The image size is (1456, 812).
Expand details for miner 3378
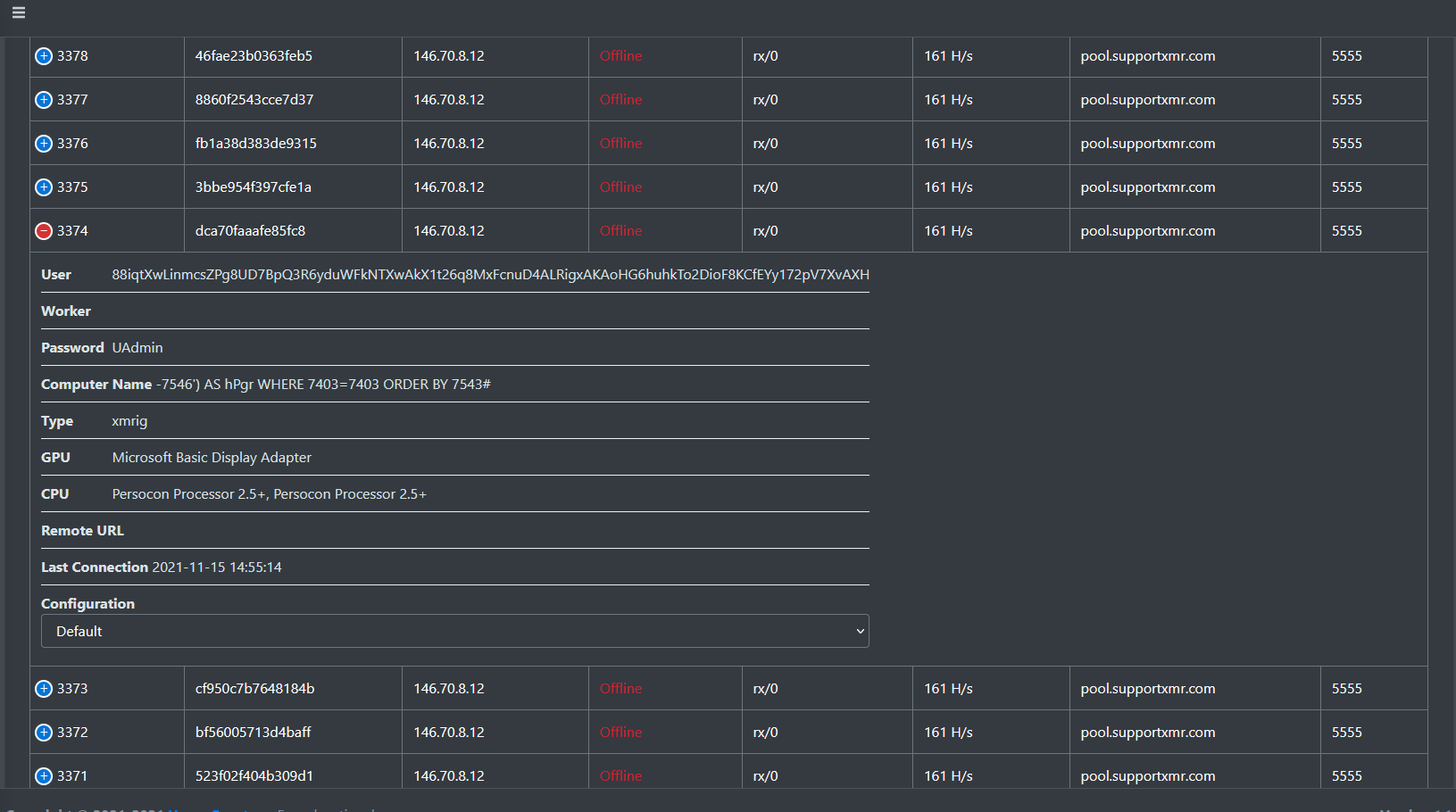[42, 55]
